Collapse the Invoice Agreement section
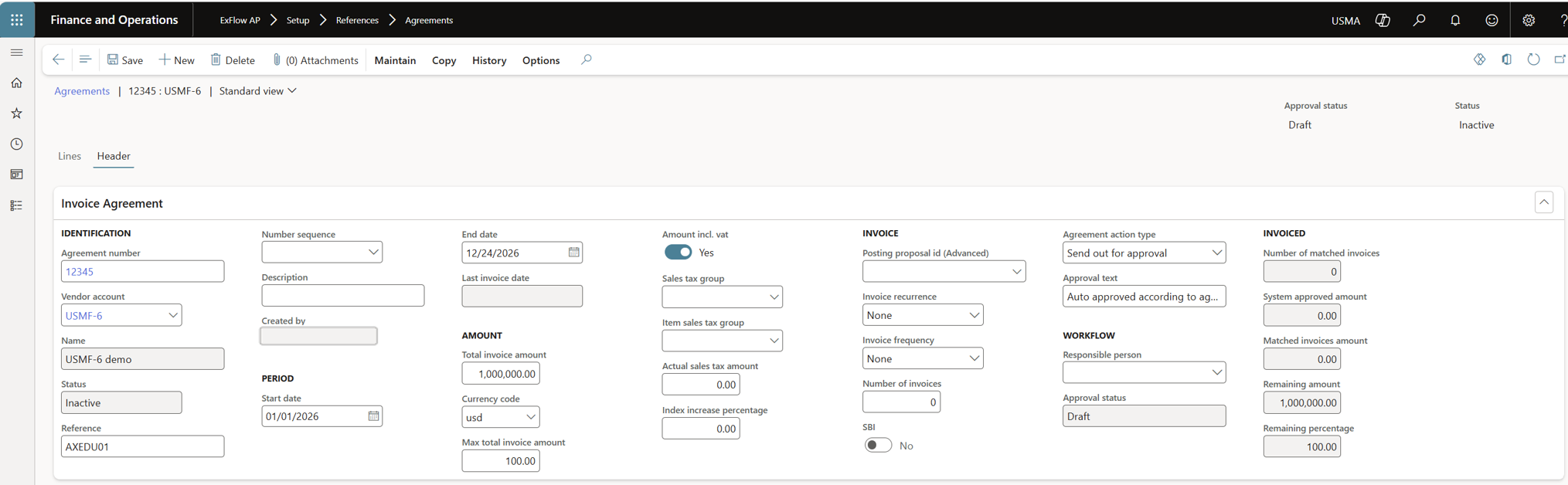Image resolution: width=1568 pixels, height=485 pixels. (x=1543, y=202)
